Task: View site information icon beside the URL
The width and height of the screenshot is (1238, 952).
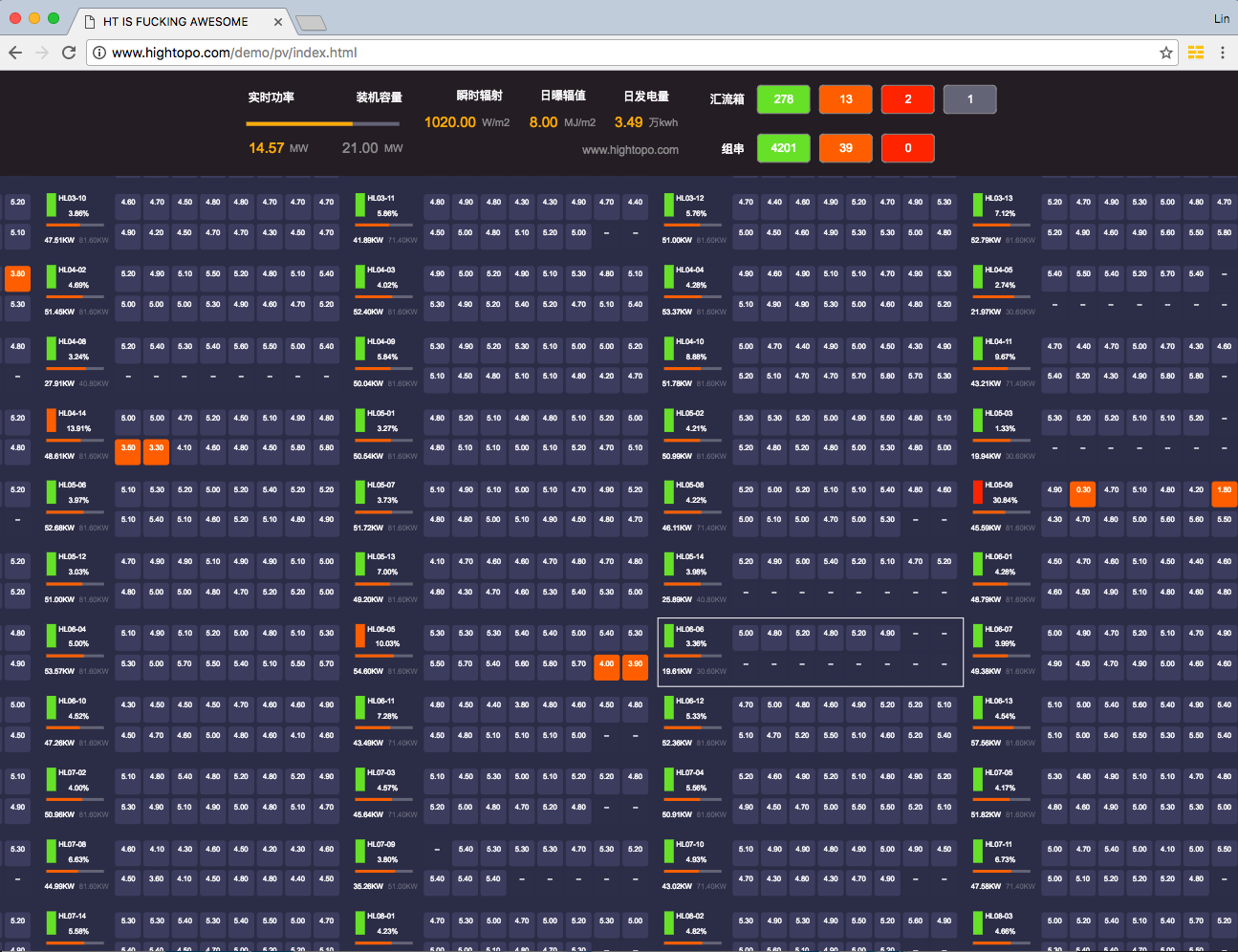Action: coord(98,53)
